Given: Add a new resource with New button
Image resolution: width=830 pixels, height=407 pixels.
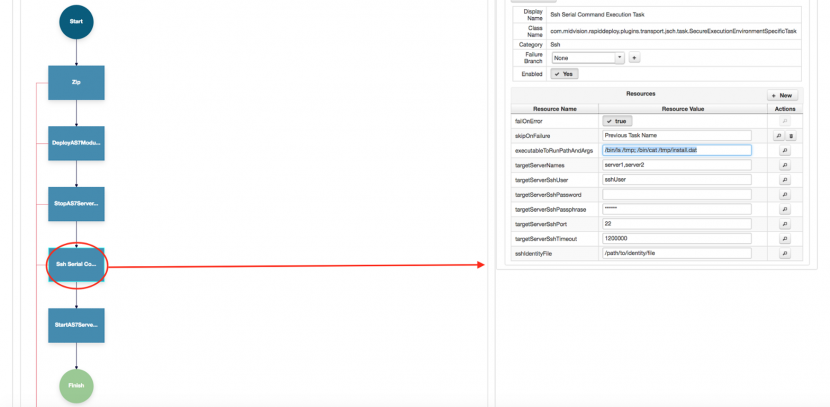Looking at the screenshot, I should pyautogui.click(x=782, y=95).
